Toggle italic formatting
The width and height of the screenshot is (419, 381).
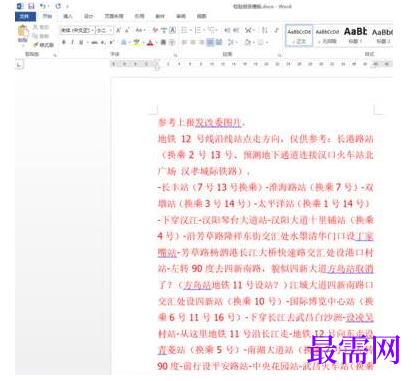click(72, 42)
